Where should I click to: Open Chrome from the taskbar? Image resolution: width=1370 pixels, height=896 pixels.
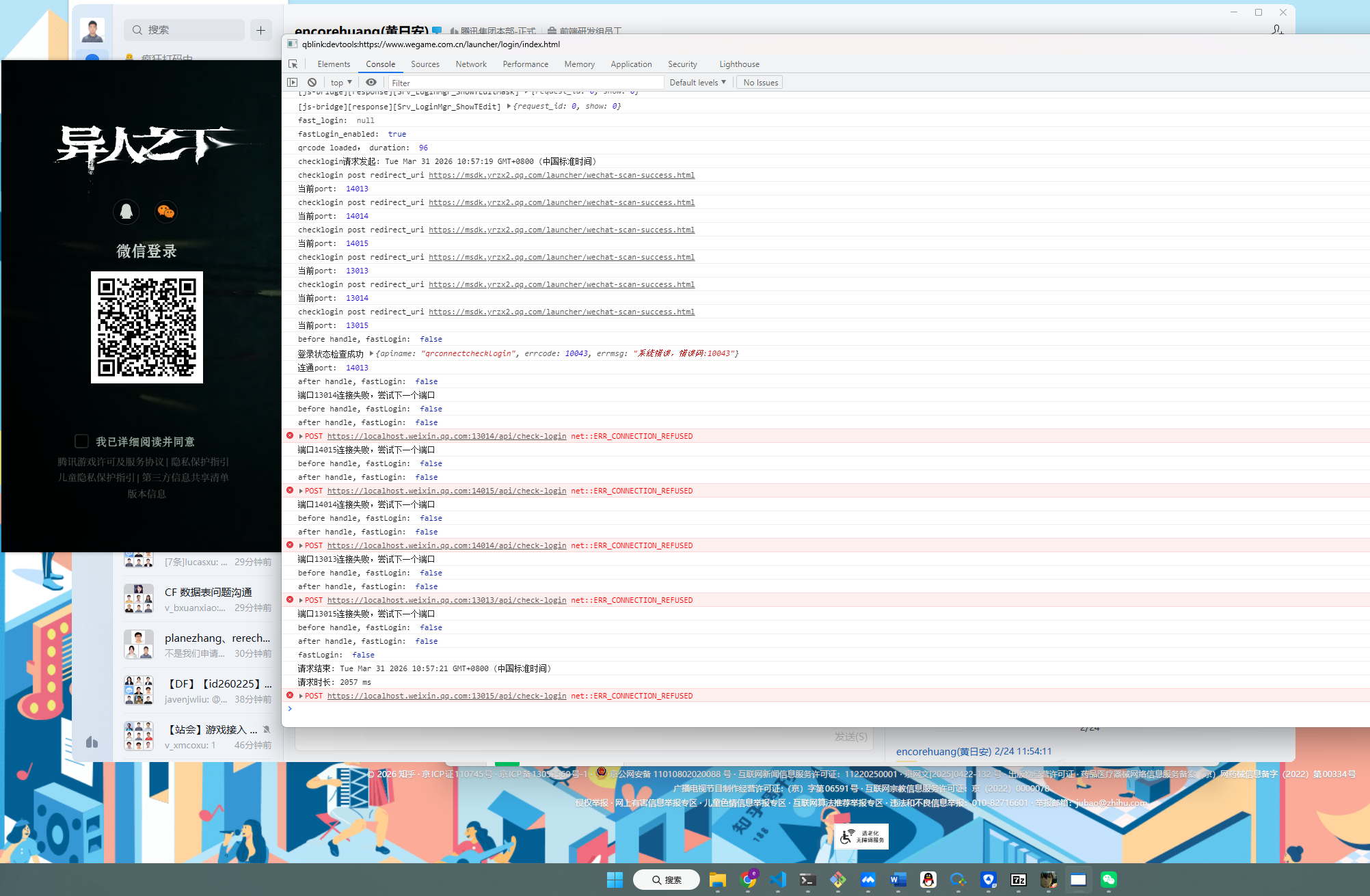748,880
